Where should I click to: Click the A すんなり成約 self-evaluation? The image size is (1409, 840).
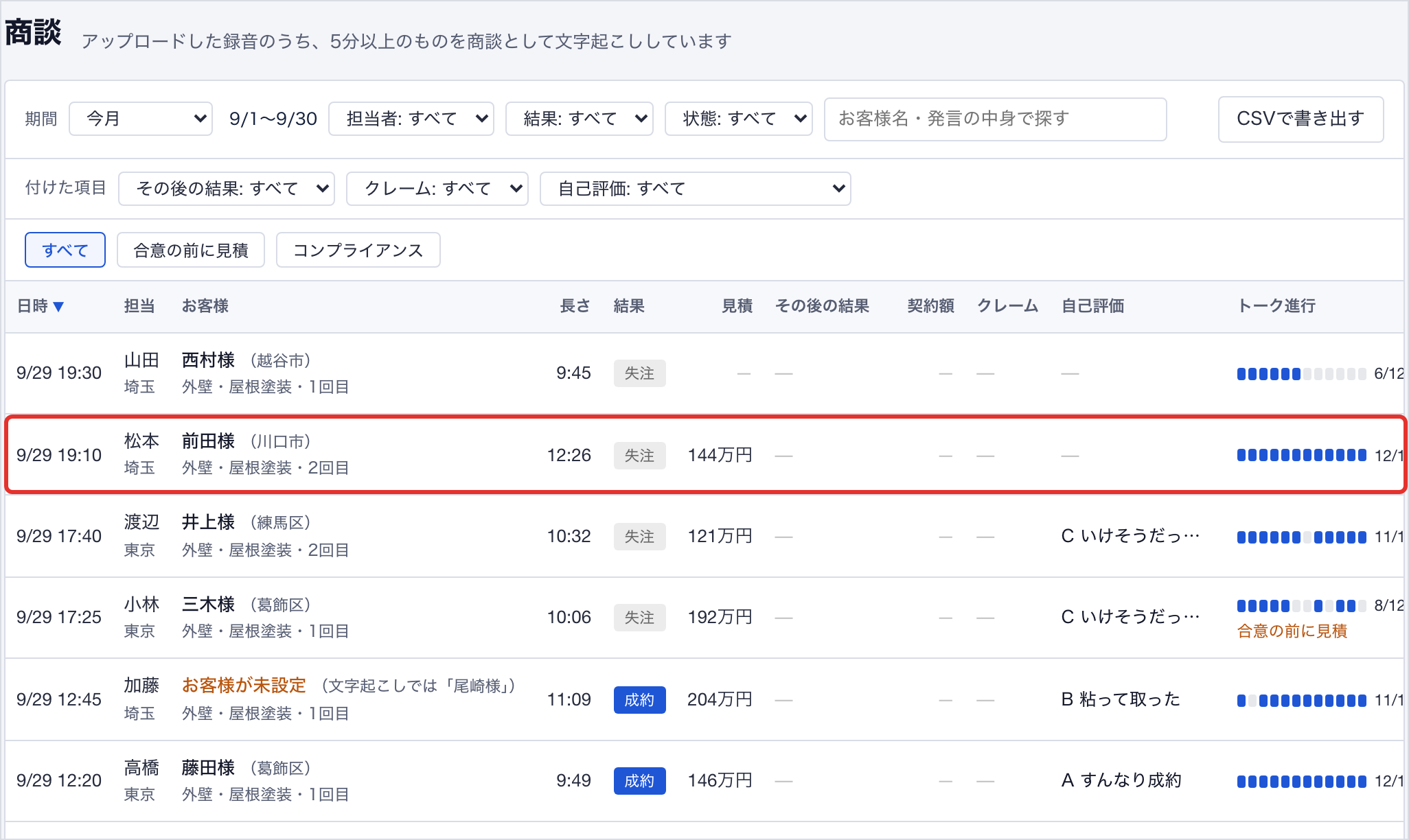(1121, 780)
